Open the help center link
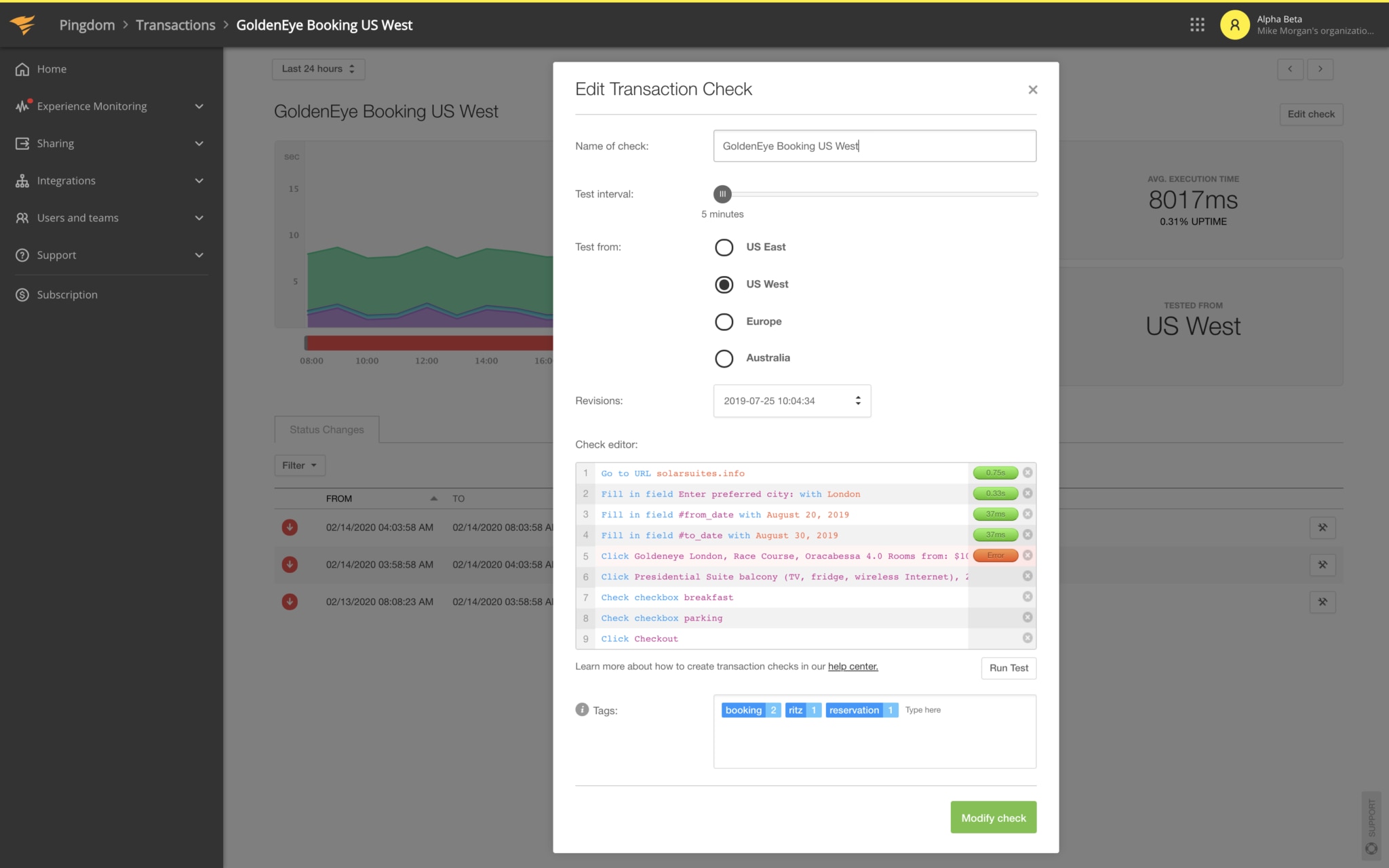This screenshot has height=868, width=1389. point(853,667)
